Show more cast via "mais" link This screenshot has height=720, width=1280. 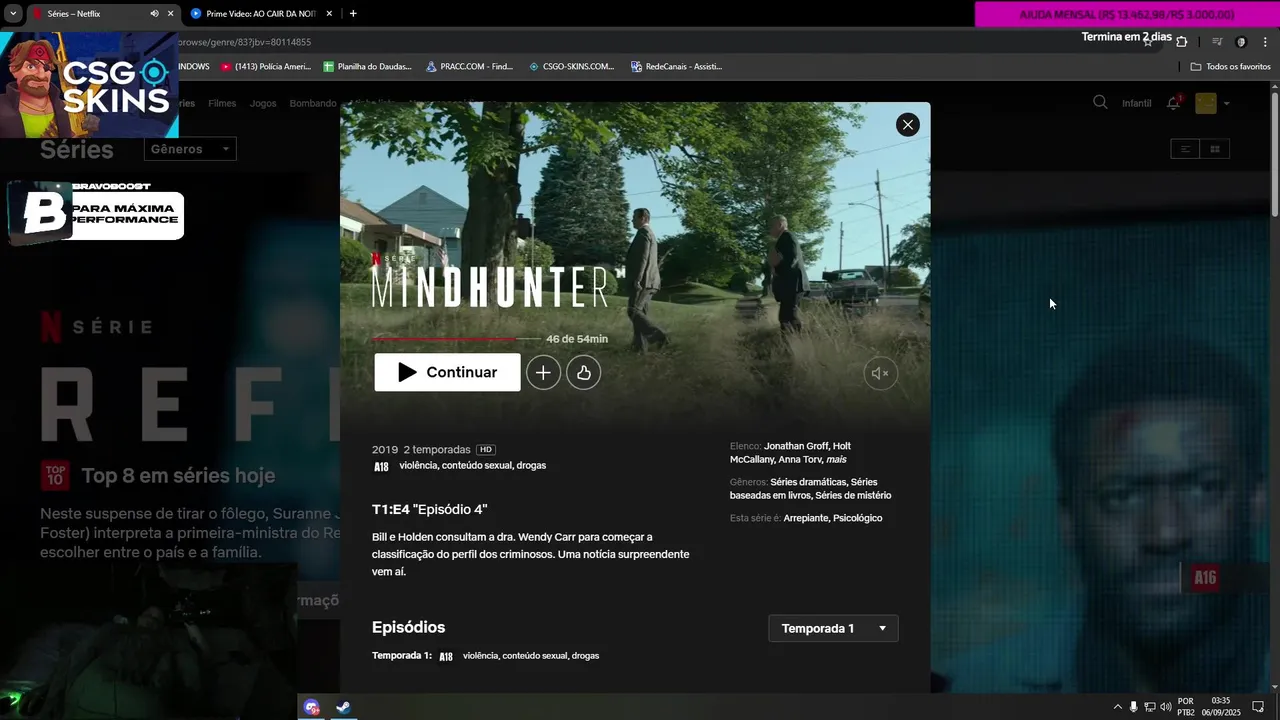coord(836,460)
